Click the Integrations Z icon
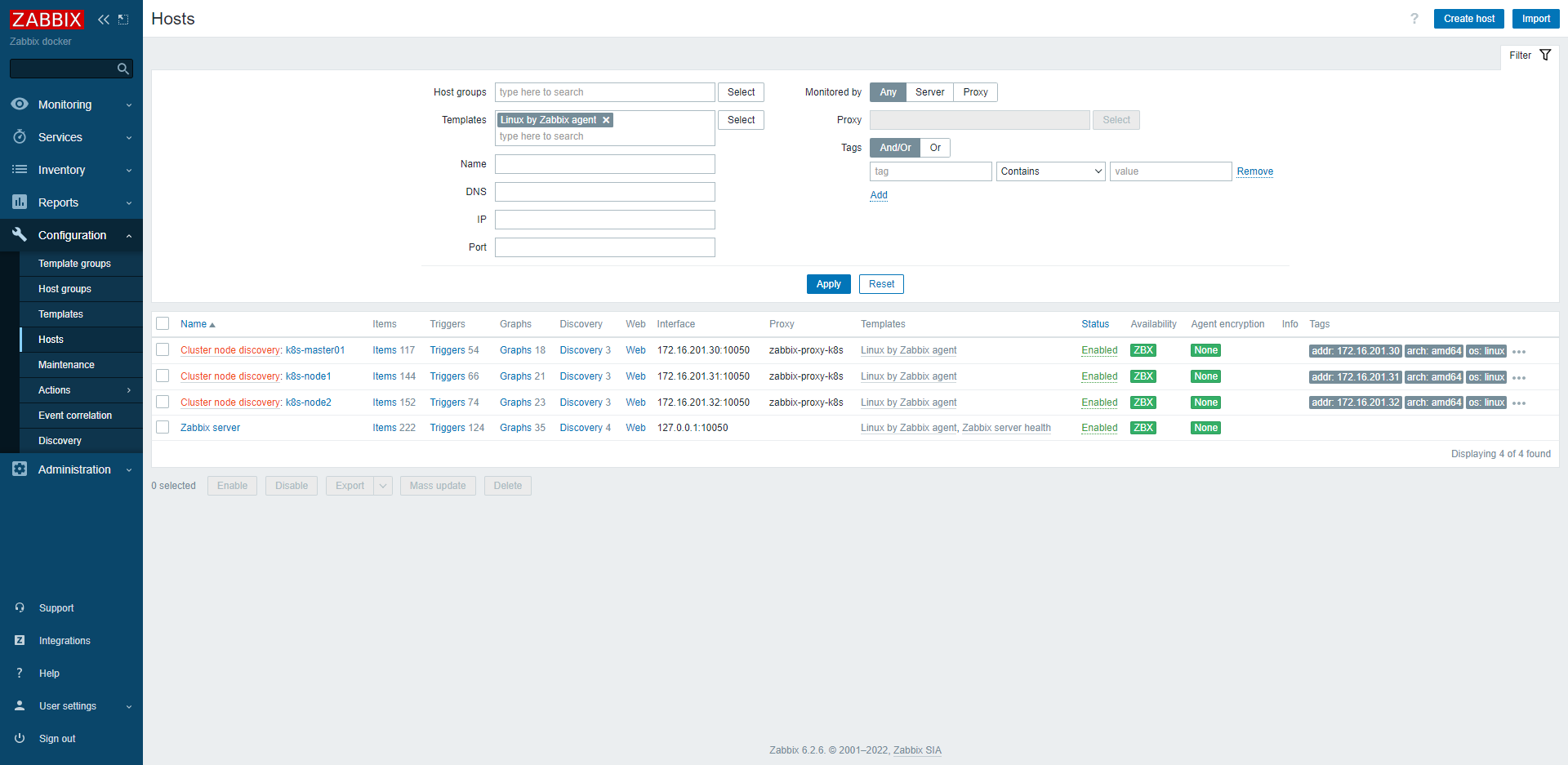 click(x=20, y=640)
